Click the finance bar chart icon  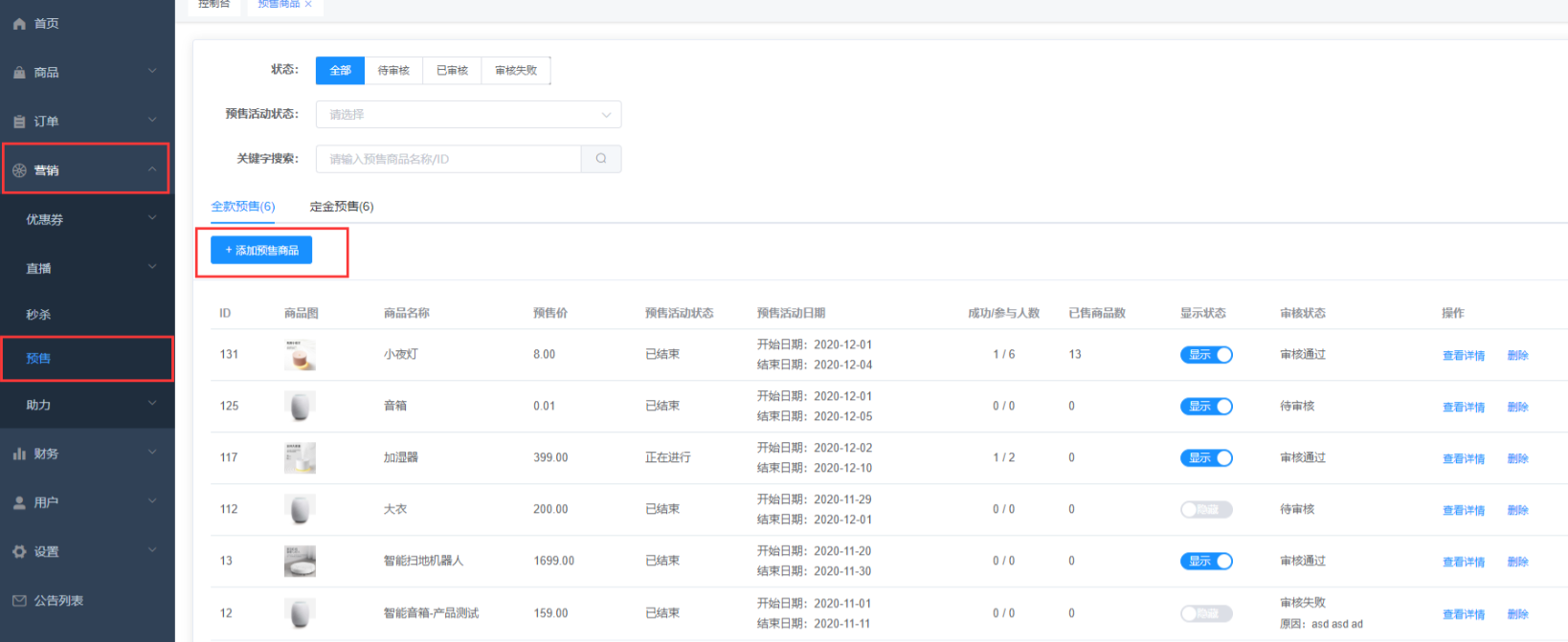pos(19,454)
